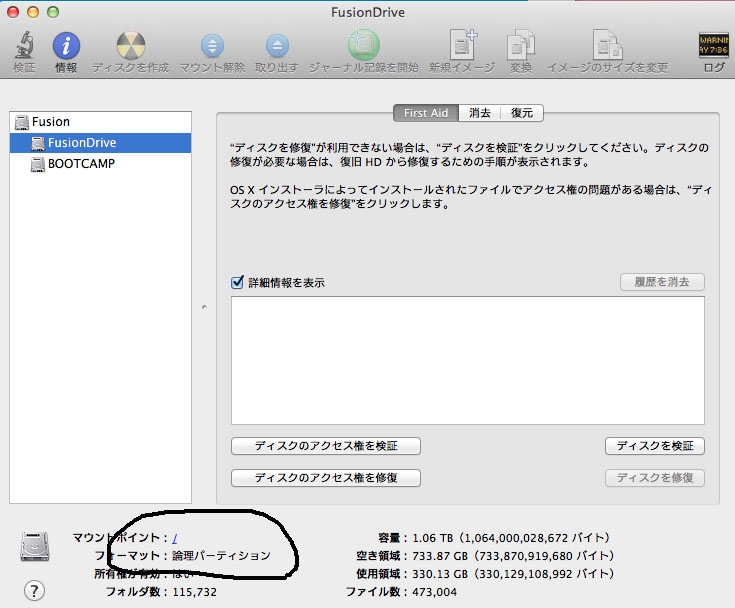
Task: Click the hard drive icon beside マウントポイント
Action: [35, 547]
